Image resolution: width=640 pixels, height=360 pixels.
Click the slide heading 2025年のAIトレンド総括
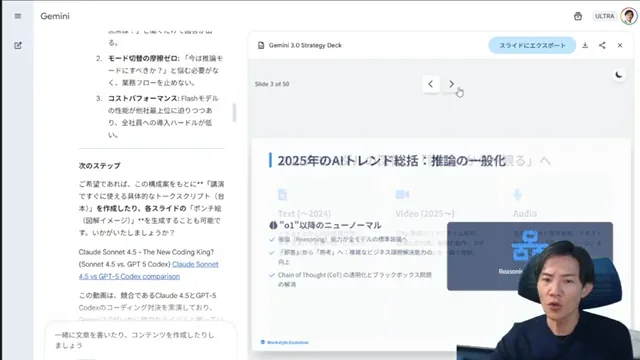(x=391, y=161)
